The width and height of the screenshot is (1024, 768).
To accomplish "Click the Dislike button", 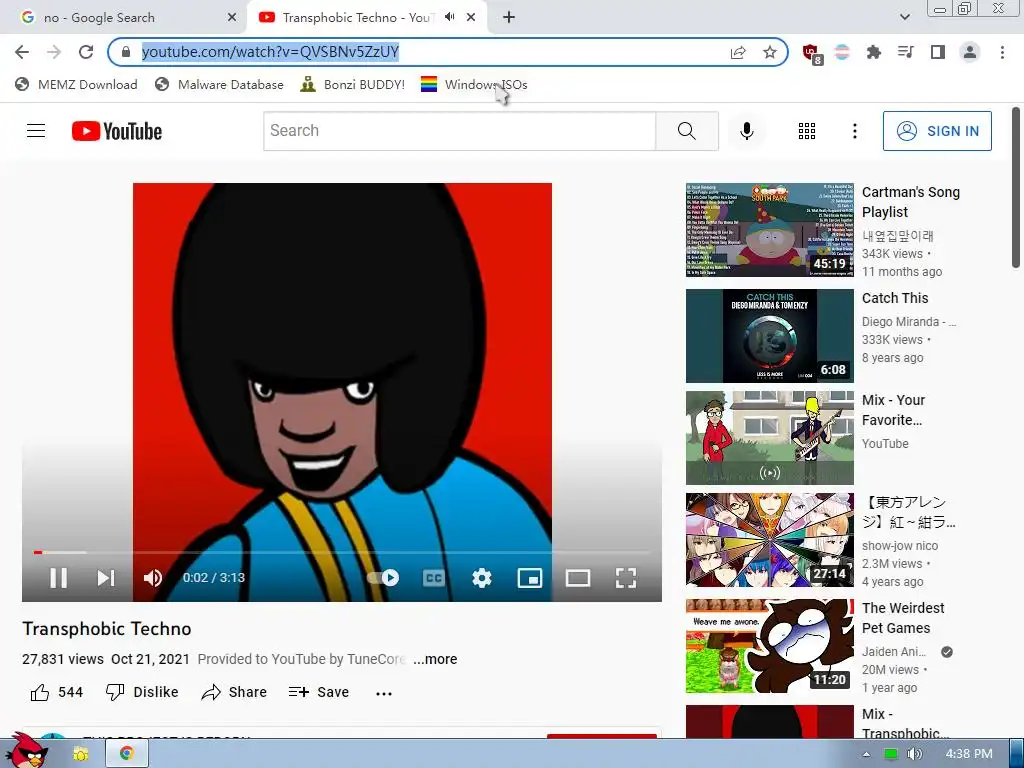I will tap(142, 692).
